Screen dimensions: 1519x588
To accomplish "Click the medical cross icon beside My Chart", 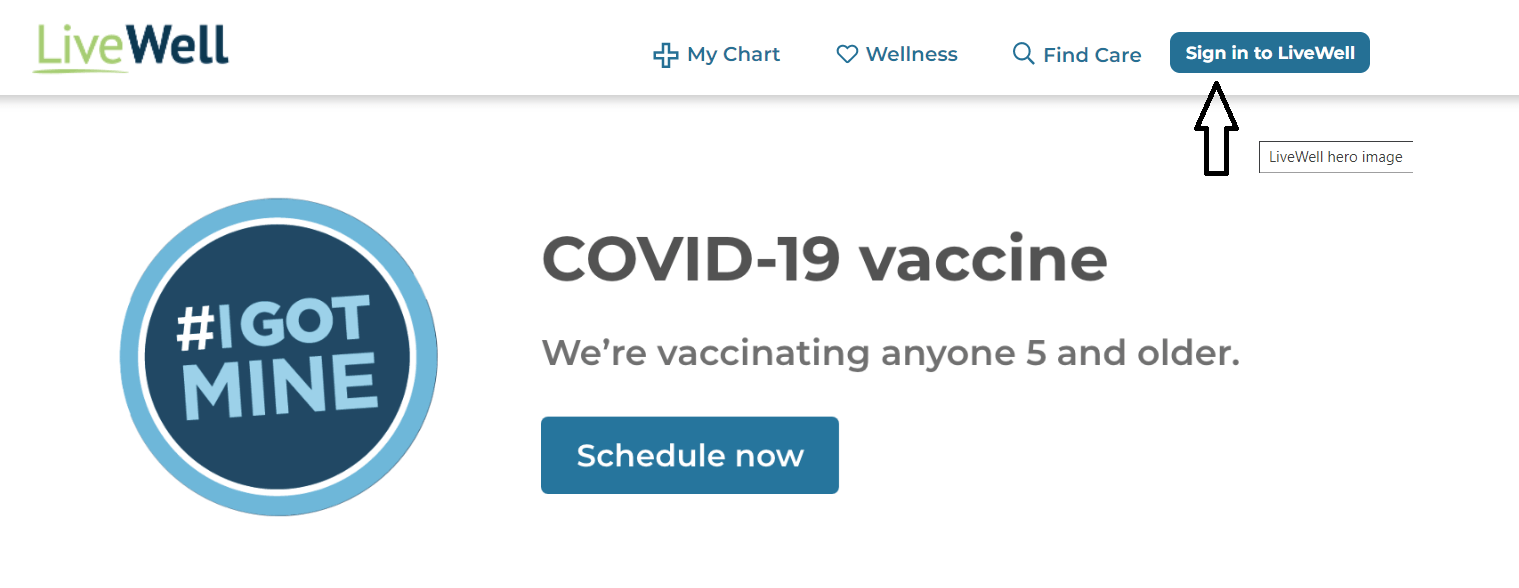I will pyautogui.click(x=665, y=54).
